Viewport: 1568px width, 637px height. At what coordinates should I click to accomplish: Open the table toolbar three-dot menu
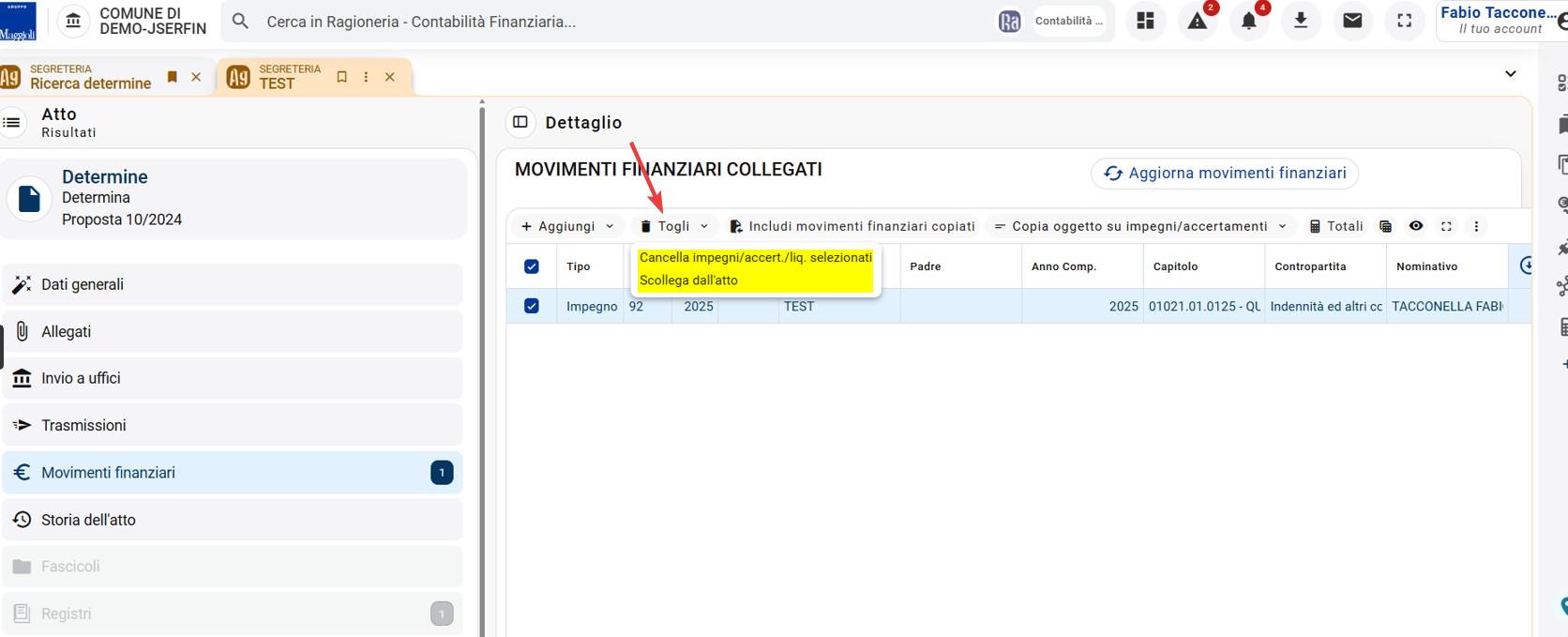(1476, 226)
